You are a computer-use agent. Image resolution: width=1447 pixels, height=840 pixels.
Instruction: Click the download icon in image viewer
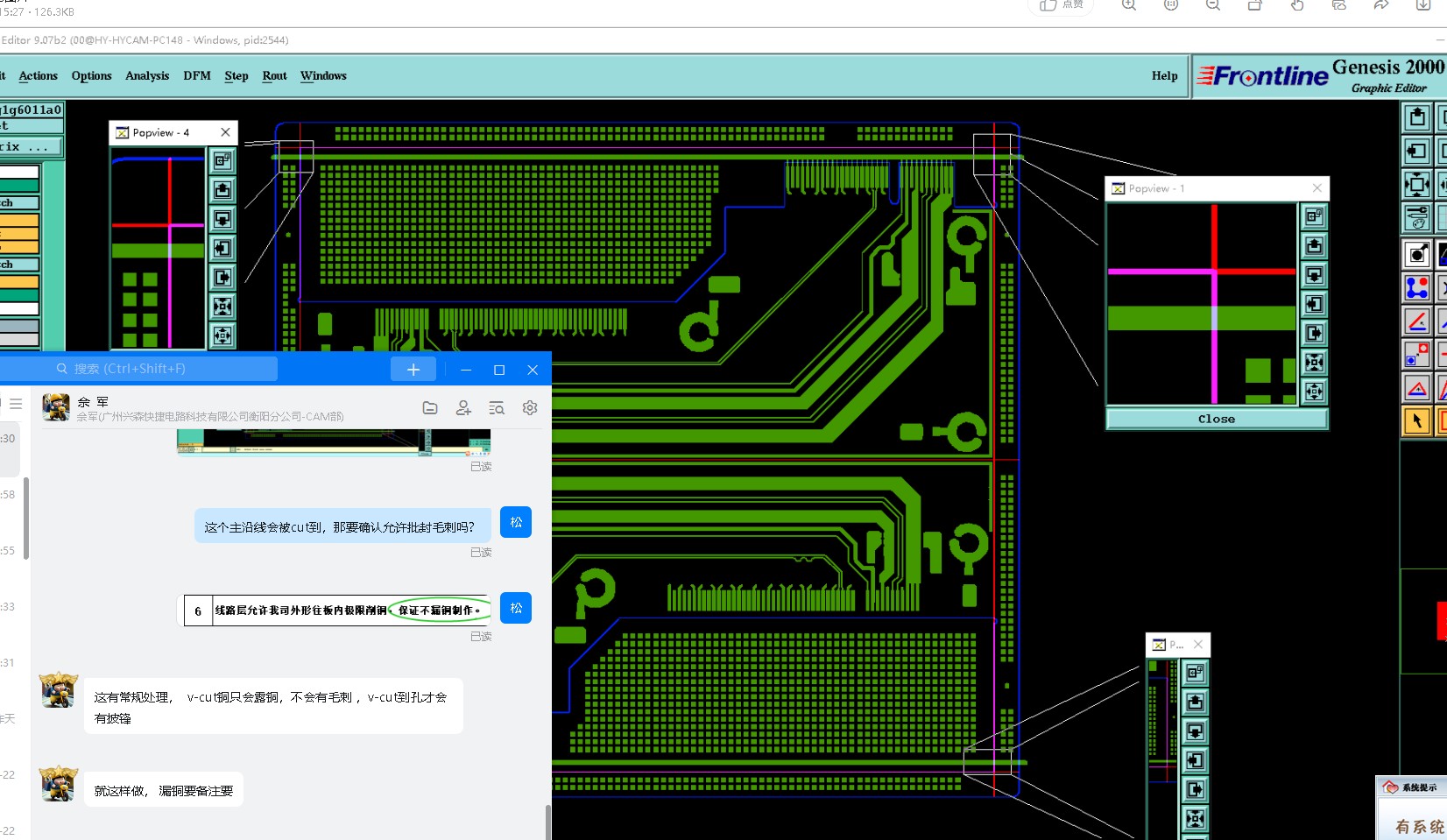click(x=1423, y=5)
